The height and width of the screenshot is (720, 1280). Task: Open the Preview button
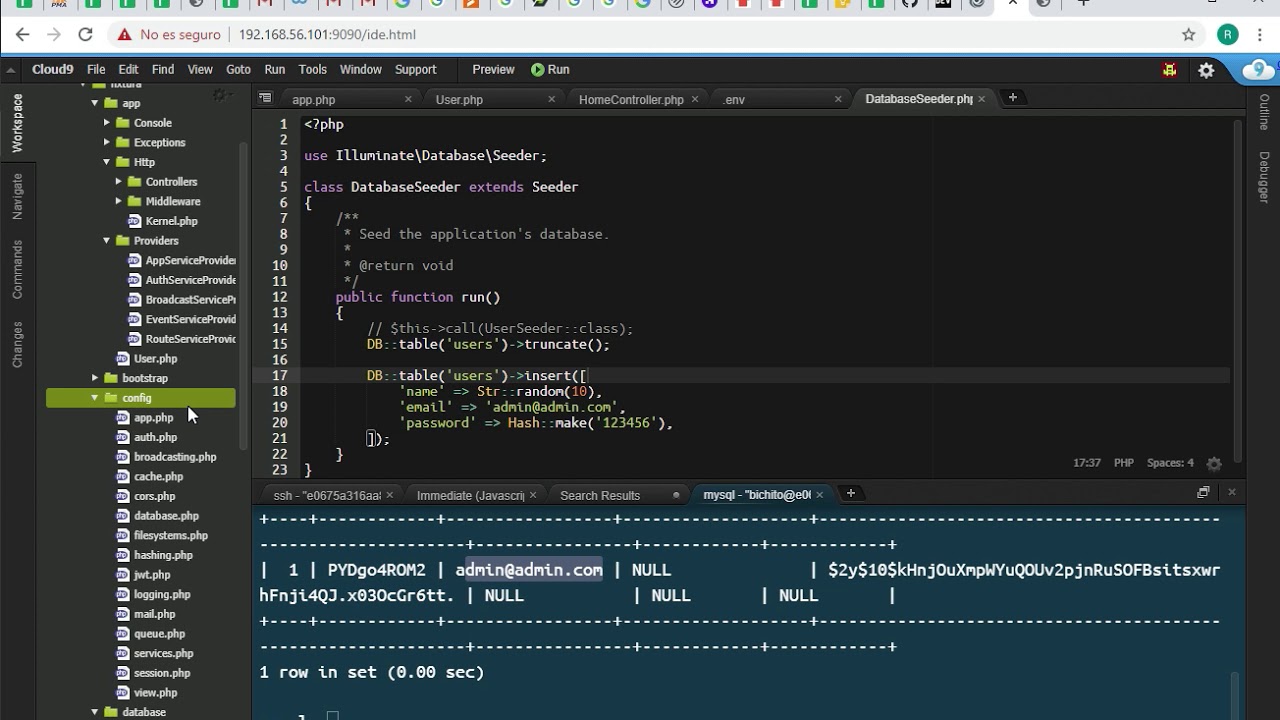pos(493,70)
